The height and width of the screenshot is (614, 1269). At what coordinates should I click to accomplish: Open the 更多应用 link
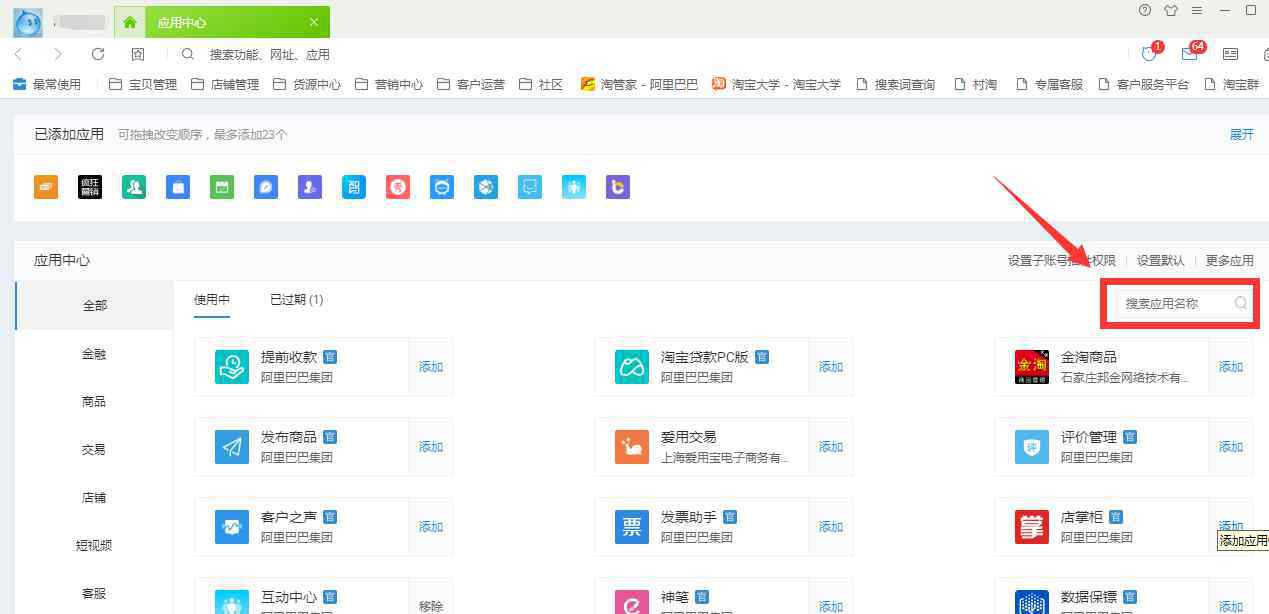pyautogui.click(x=1229, y=260)
